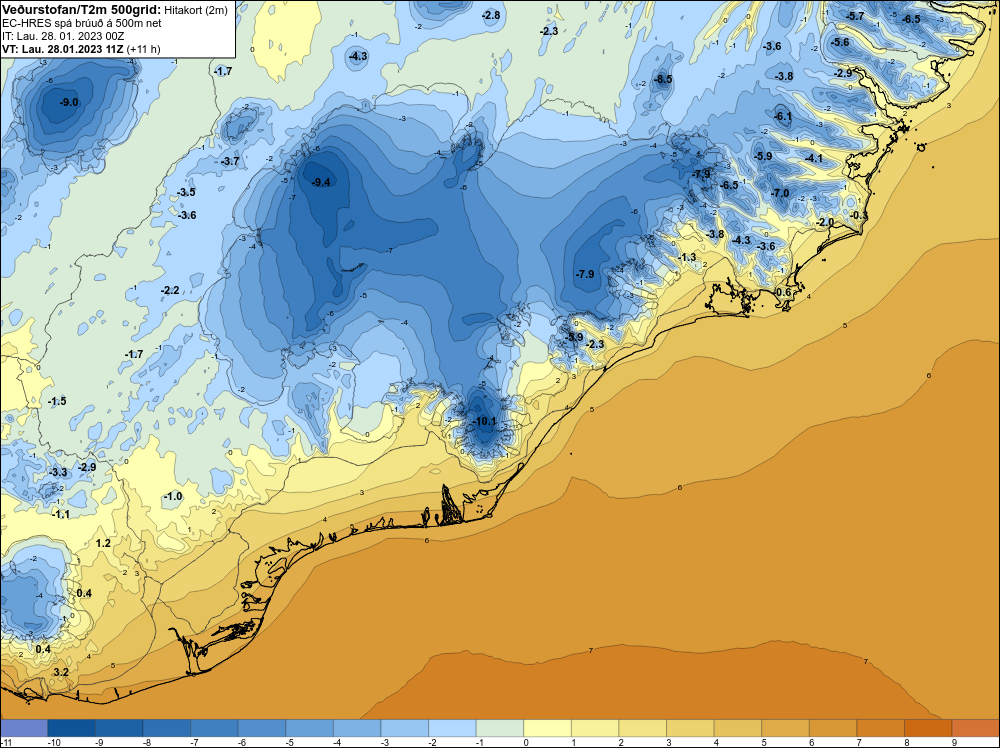Click the orange legend swatch between 6 and 7
Screen dimensions: 1000x748
click(x=833, y=728)
